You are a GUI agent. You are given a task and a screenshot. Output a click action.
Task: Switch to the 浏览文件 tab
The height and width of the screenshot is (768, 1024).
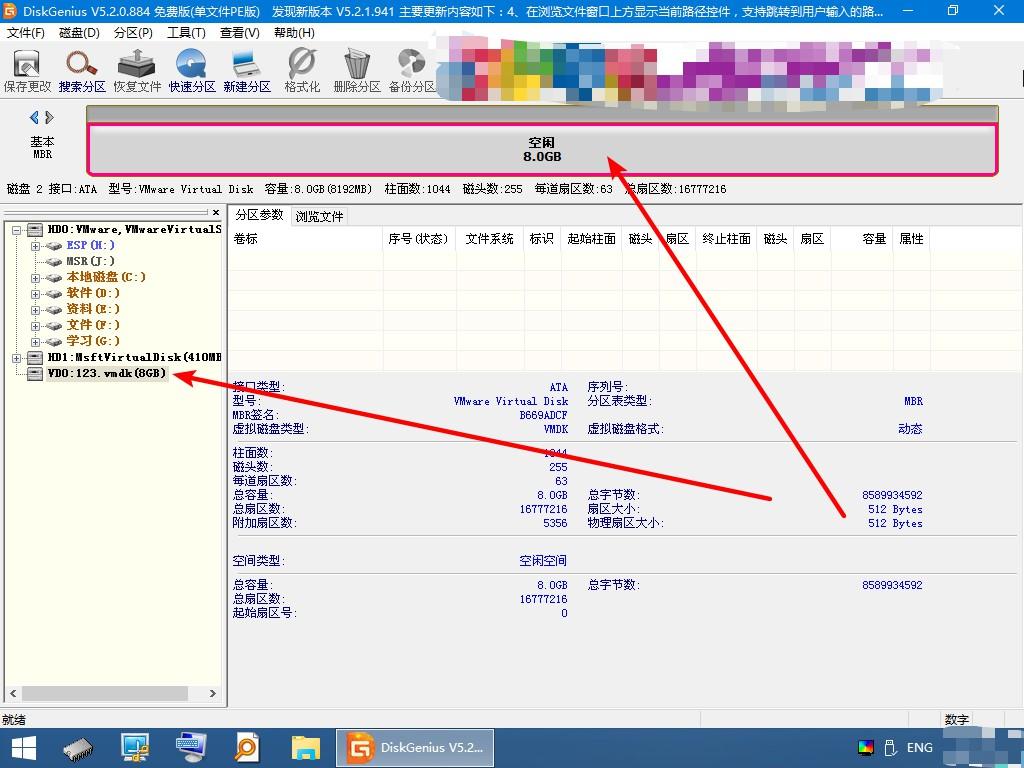pos(320,214)
